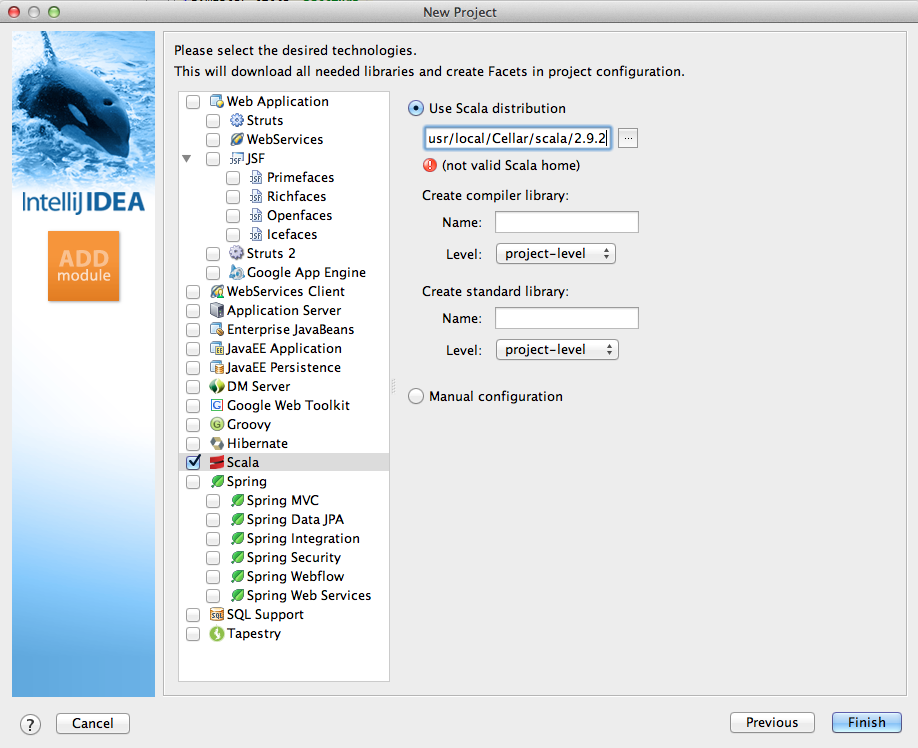This screenshot has height=748, width=918.
Task: Click the red Scala icon
Action: tap(217, 462)
